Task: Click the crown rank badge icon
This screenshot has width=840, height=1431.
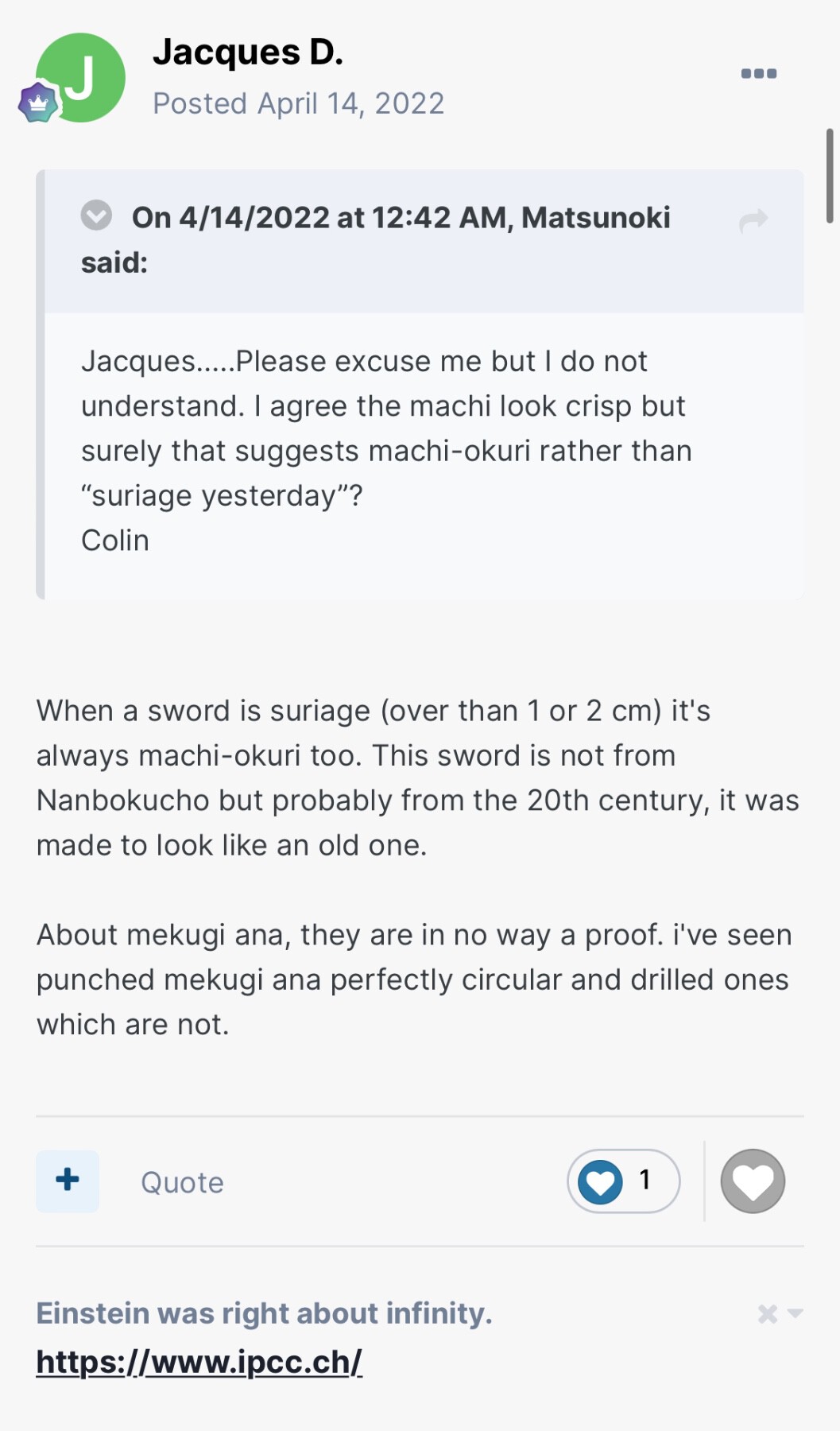Action: click(x=38, y=103)
